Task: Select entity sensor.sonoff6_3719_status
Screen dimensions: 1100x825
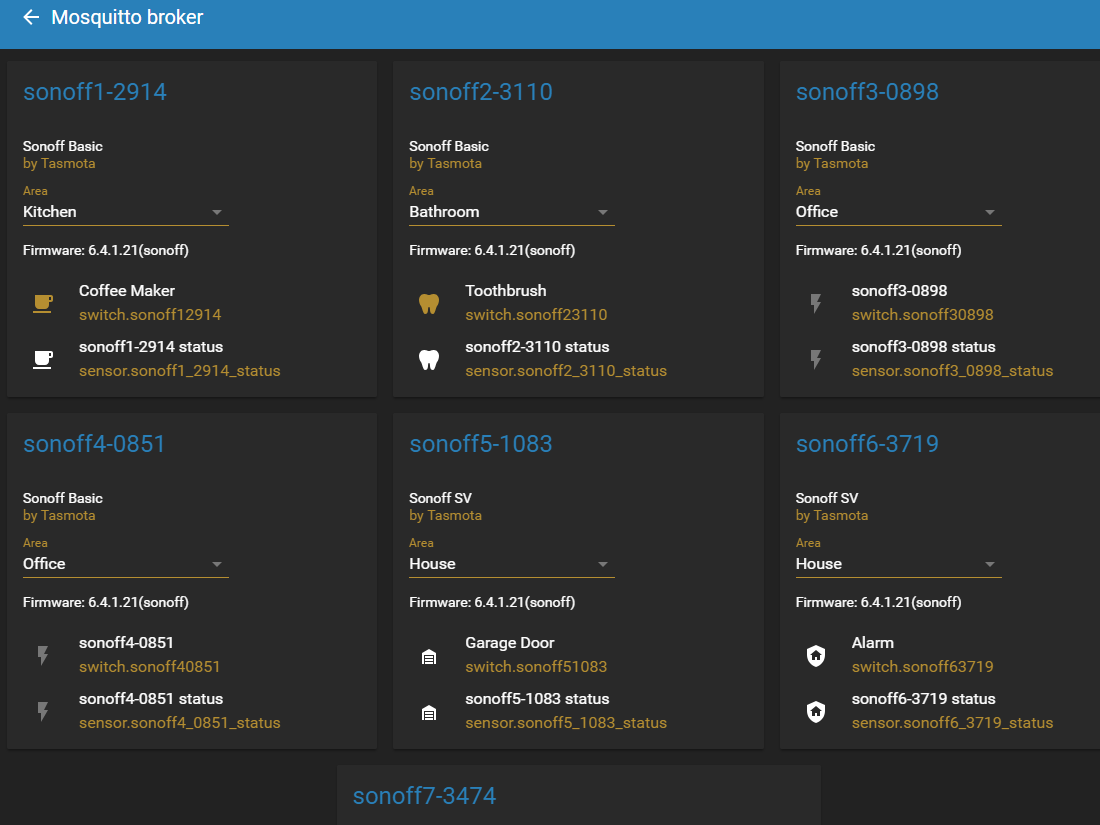Action: click(953, 723)
